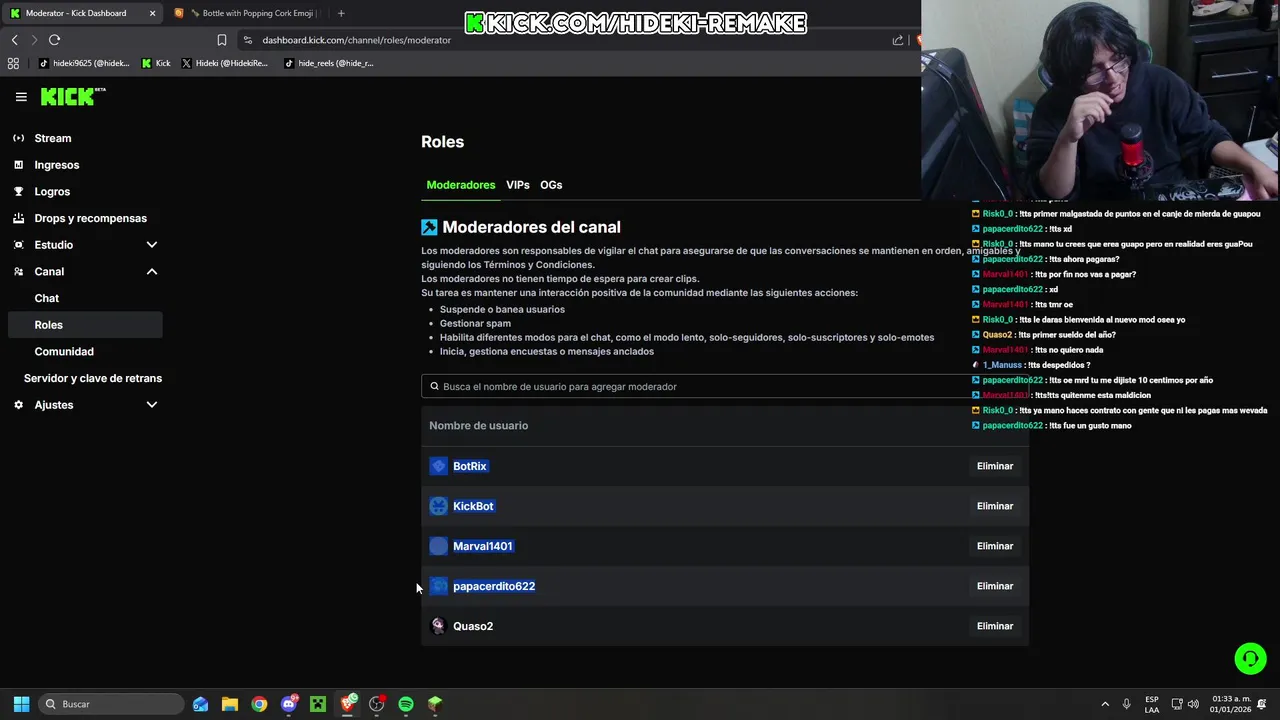Open File Explorer from the taskbar
Viewport: 1280px width, 720px height.
tap(230, 704)
